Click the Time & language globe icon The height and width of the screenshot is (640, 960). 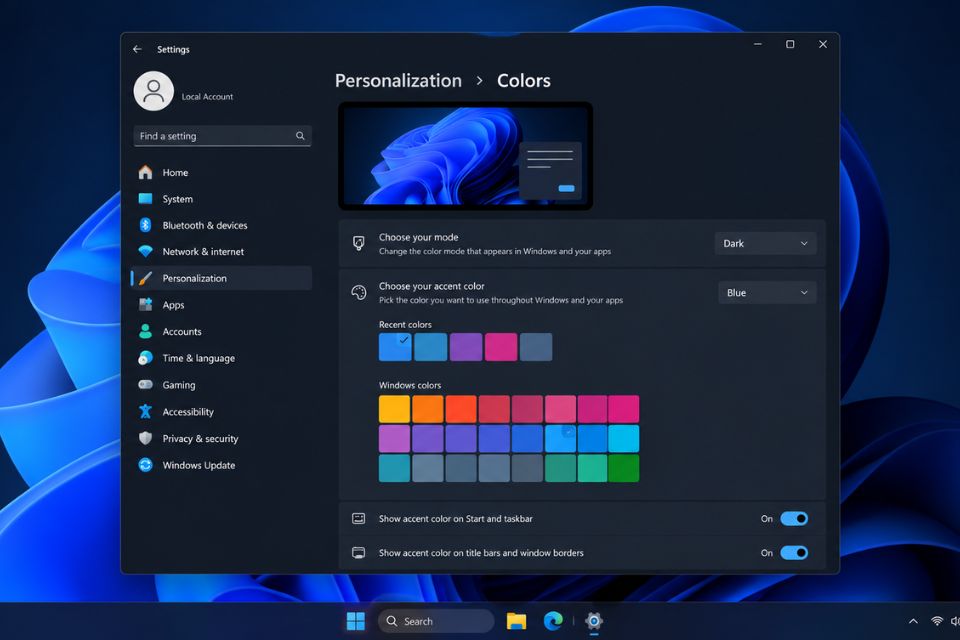coord(145,358)
